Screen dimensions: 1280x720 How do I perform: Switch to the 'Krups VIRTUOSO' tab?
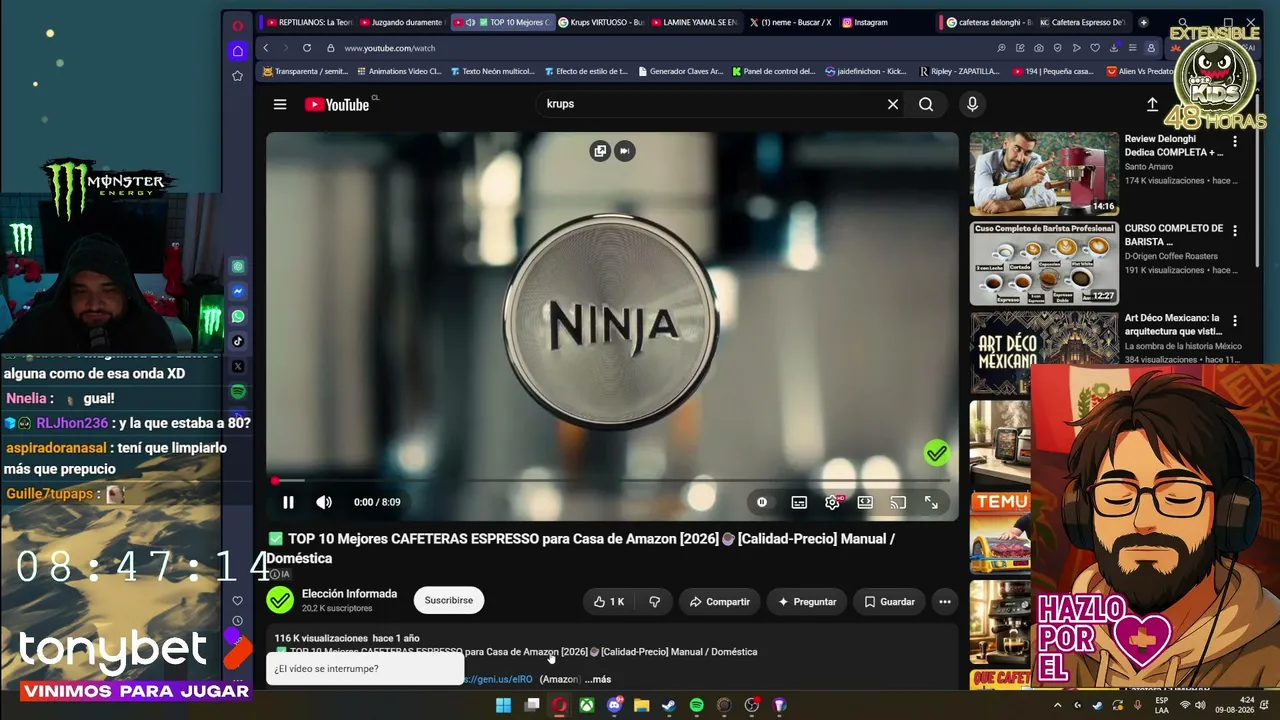[x=600, y=22]
